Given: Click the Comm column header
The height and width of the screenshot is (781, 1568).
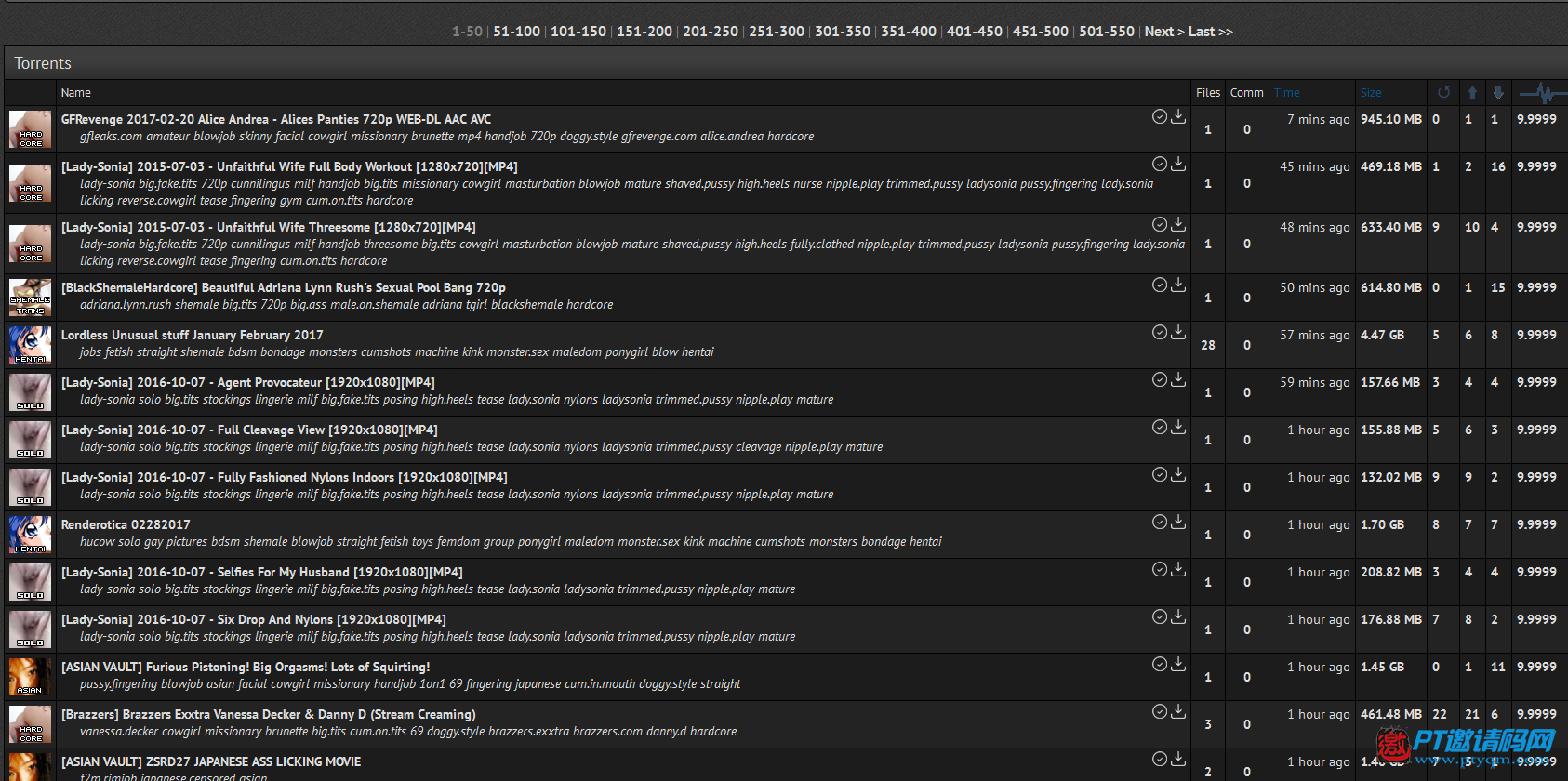Looking at the screenshot, I should click(1247, 93).
